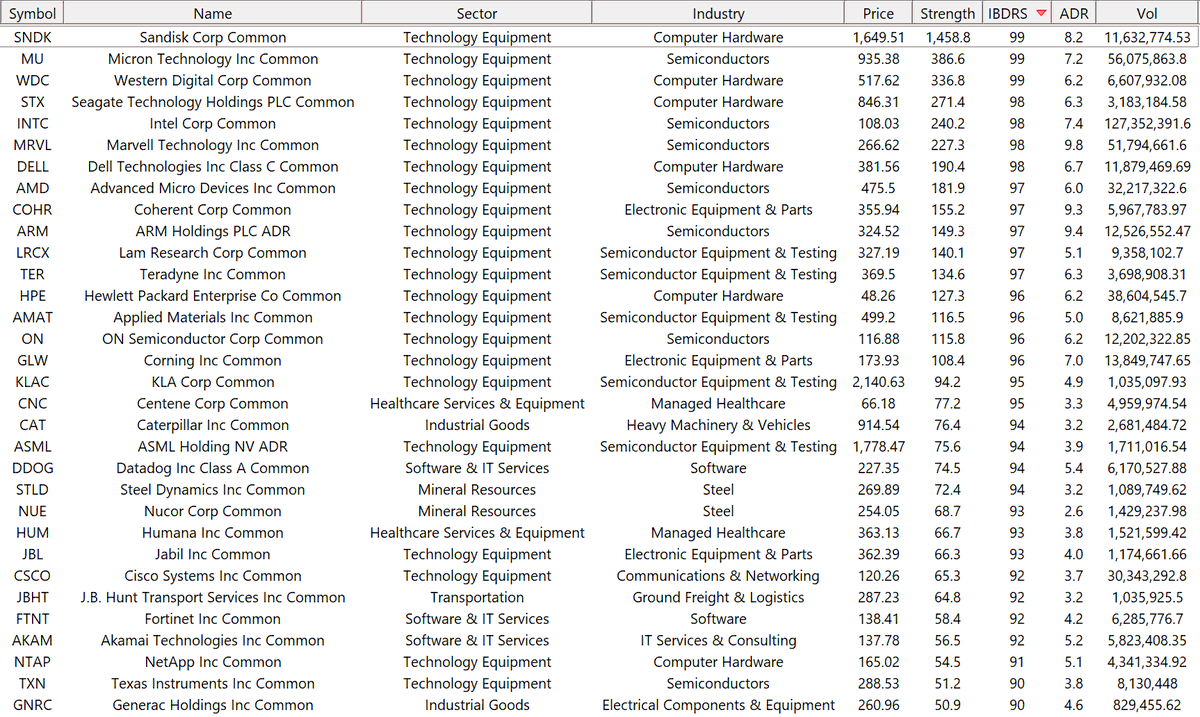Viewport: 1200px width, 717px height.
Task: Sort by the Symbol column header
Action: coord(33,13)
